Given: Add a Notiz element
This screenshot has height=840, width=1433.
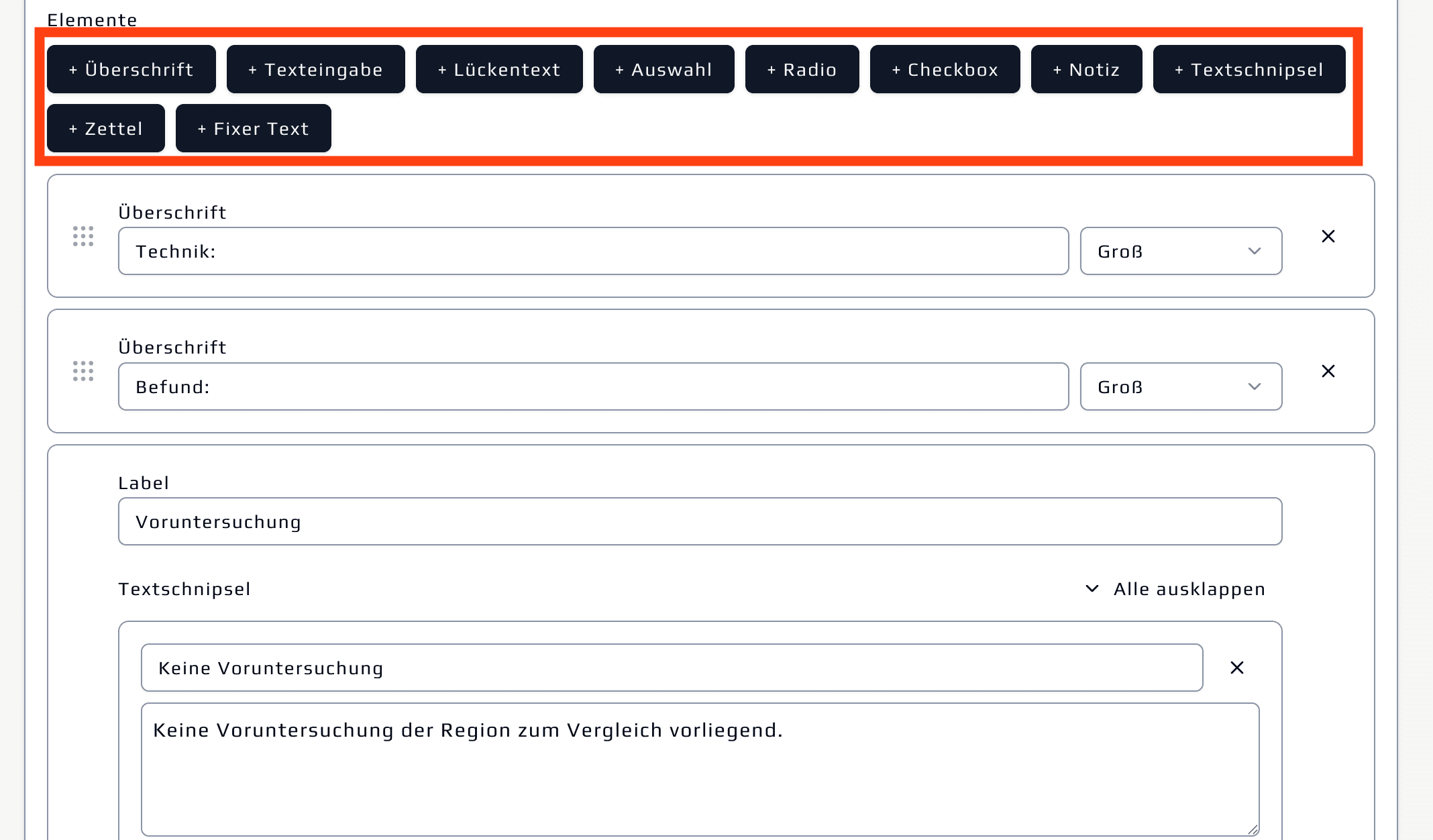Looking at the screenshot, I should point(1086,70).
